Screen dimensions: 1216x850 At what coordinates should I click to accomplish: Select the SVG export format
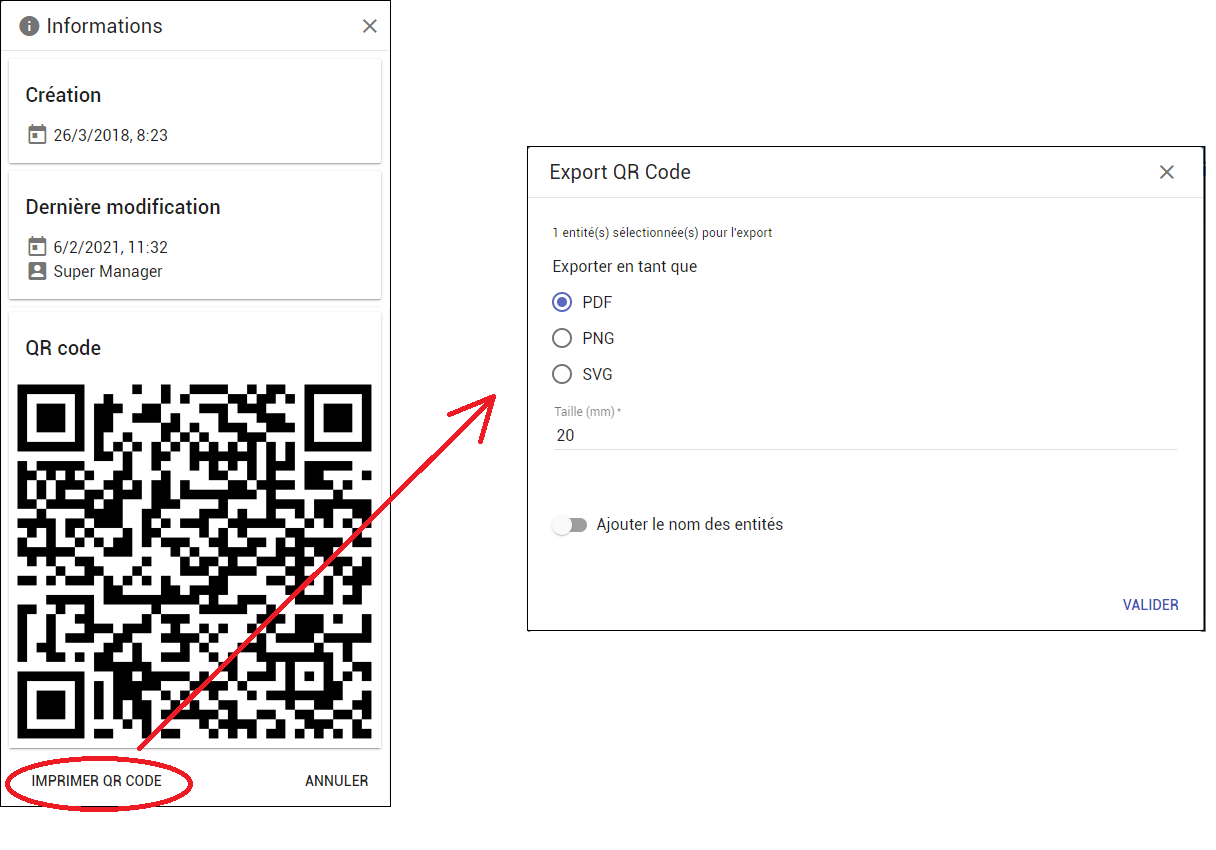click(562, 374)
